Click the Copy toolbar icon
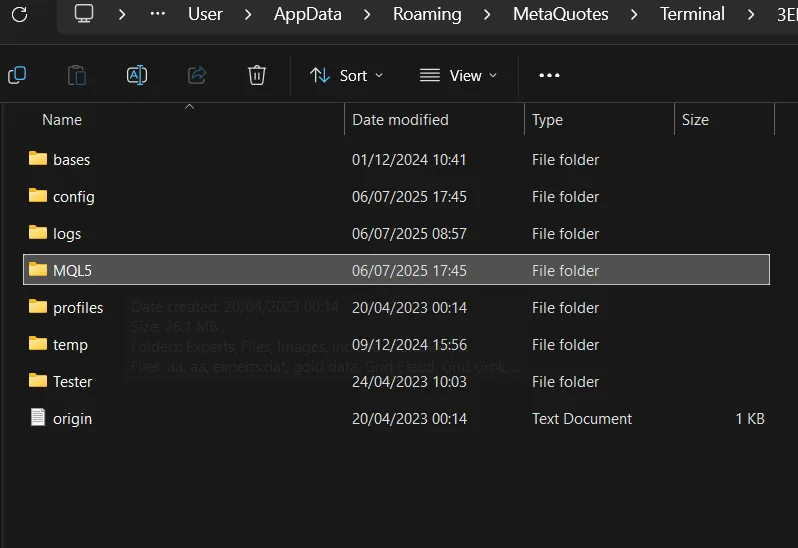798x548 pixels. (17, 75)
